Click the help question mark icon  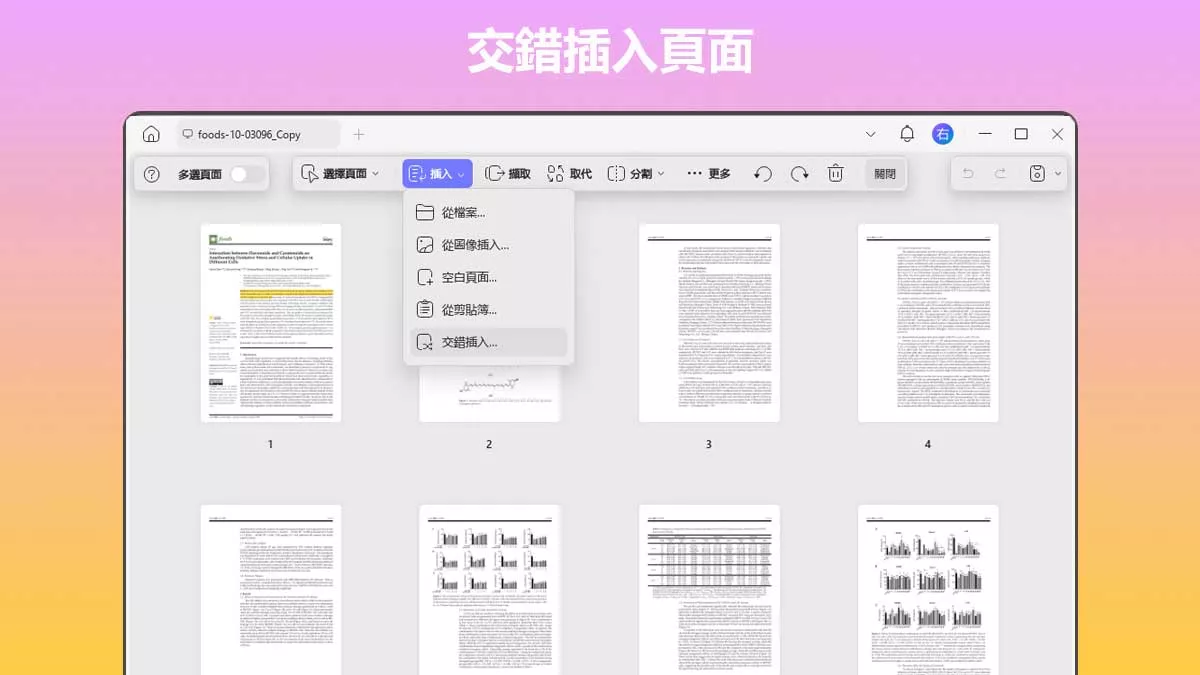pos(151,172)
